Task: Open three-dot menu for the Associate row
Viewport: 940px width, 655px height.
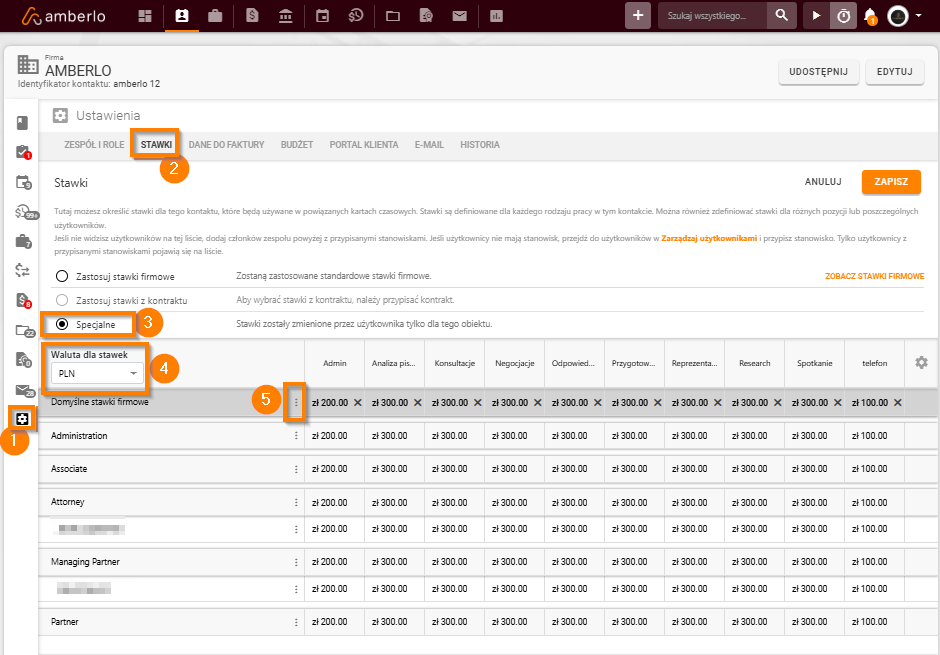Action: pos(296,469)
